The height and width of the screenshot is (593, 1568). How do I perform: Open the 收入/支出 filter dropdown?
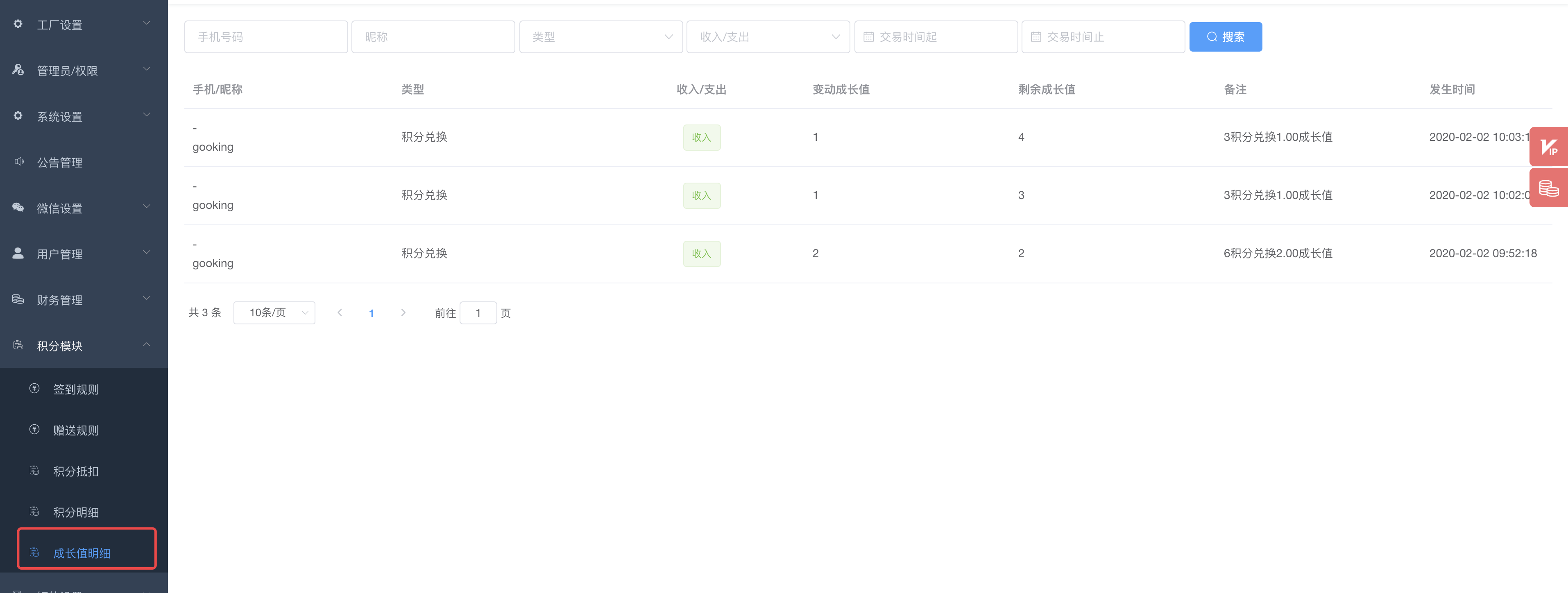point(768,37)
